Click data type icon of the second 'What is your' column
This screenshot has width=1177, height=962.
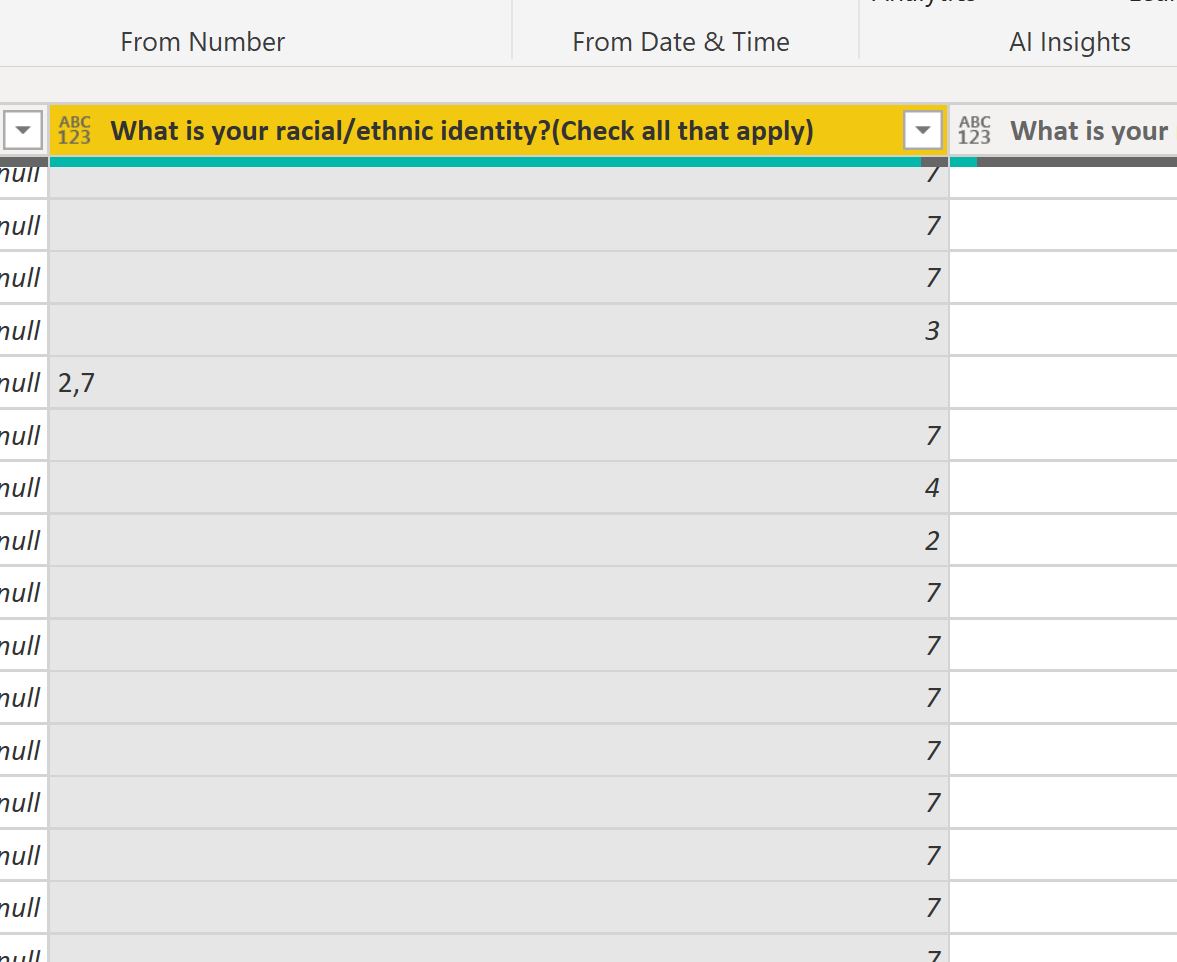click(x=974, y=131)
